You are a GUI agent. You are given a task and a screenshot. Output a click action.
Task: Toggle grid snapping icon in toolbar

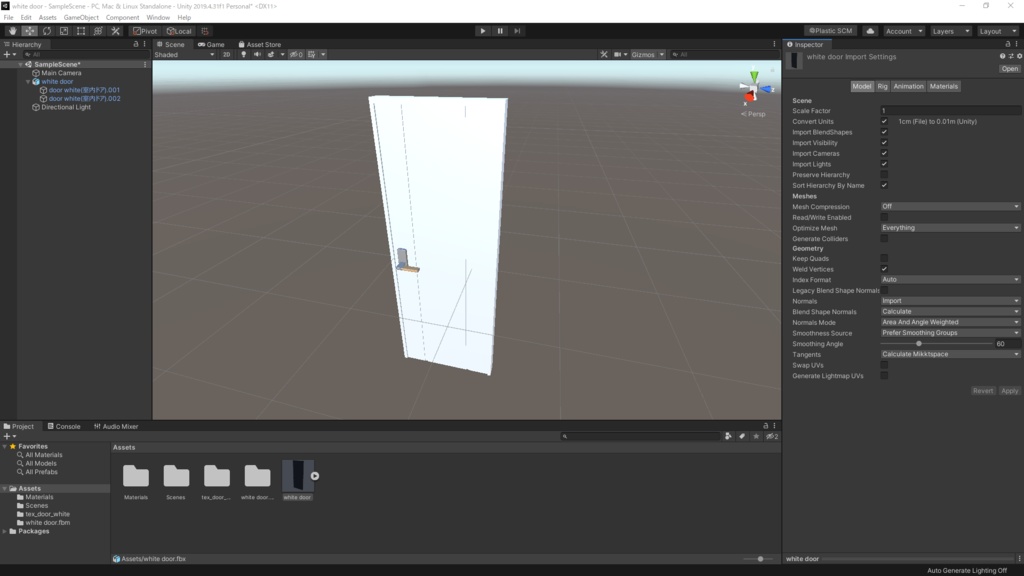coord(204,31)
